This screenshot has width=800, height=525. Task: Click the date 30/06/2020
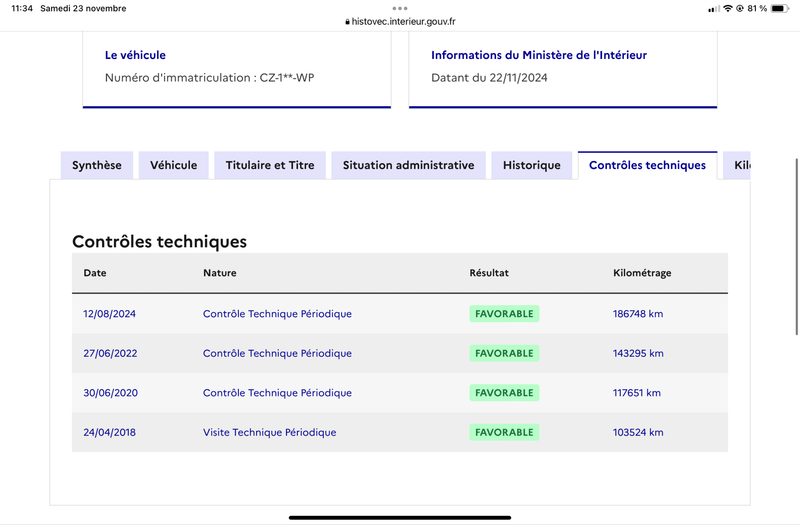point(111,393)
